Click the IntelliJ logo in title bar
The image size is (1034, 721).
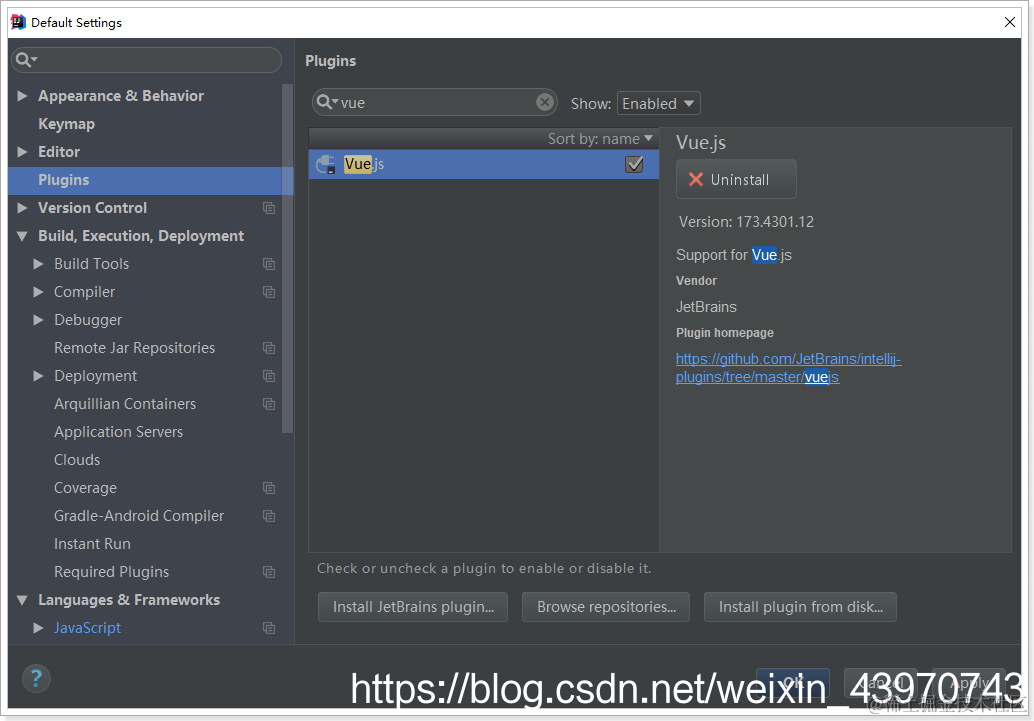(x=18, y=22)
